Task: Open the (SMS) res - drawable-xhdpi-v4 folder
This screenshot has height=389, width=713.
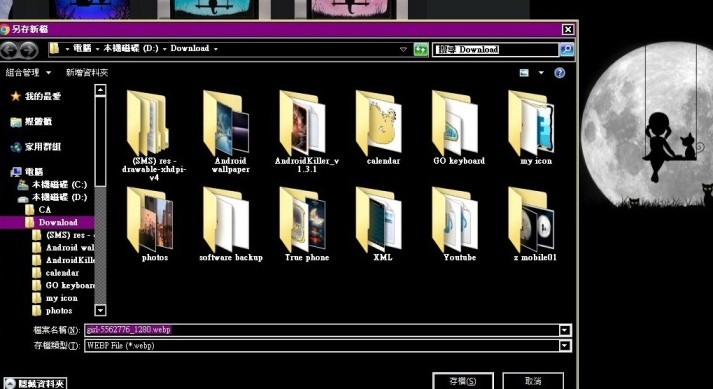Action: click(x=154, y=135)
